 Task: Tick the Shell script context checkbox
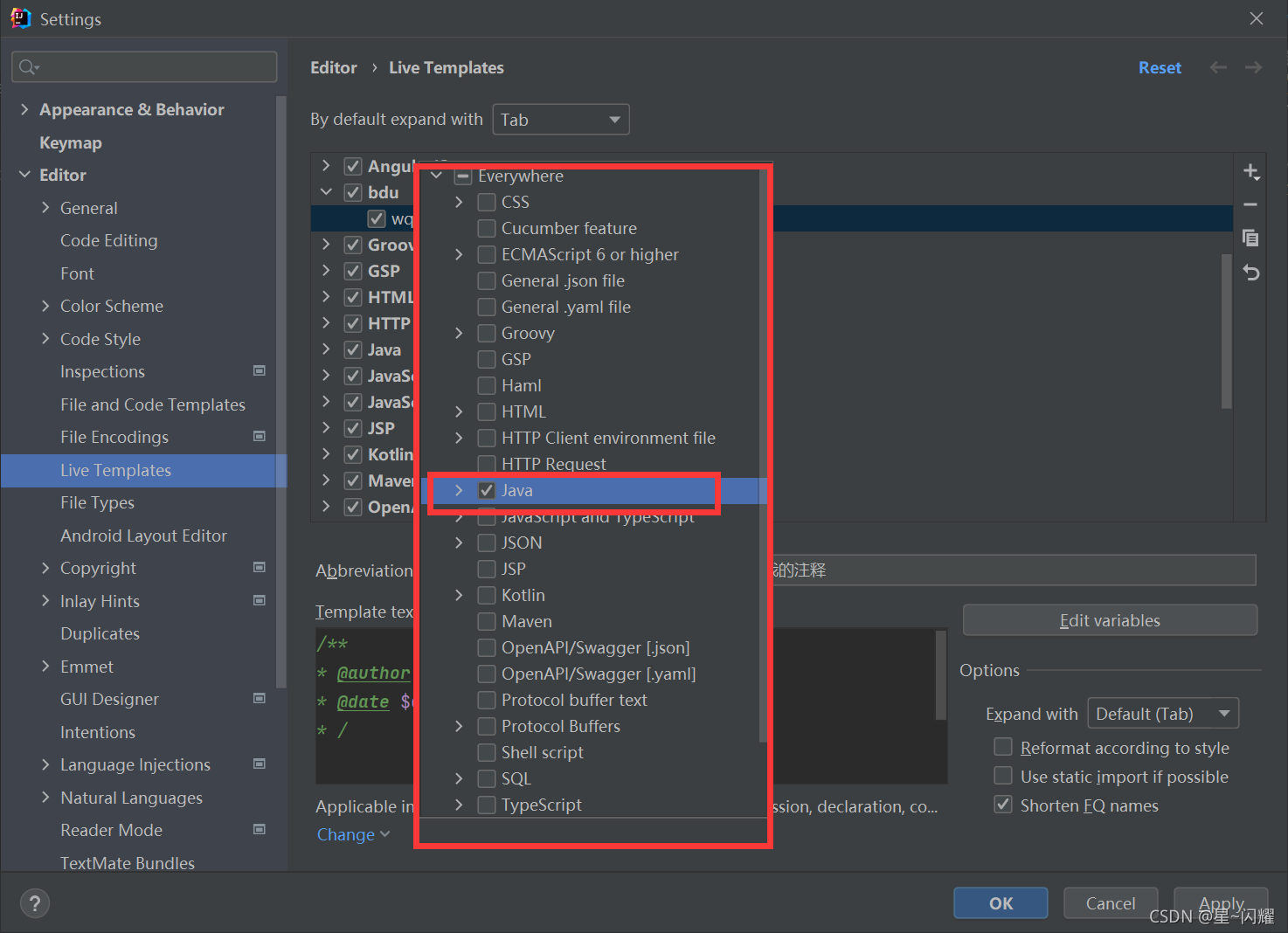[487, 752]
